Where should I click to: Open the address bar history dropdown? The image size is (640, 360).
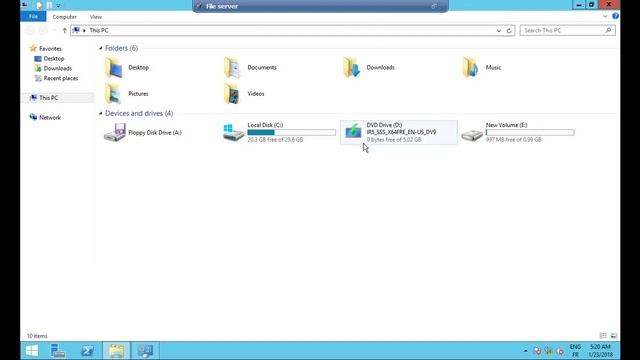coord(499,31)
